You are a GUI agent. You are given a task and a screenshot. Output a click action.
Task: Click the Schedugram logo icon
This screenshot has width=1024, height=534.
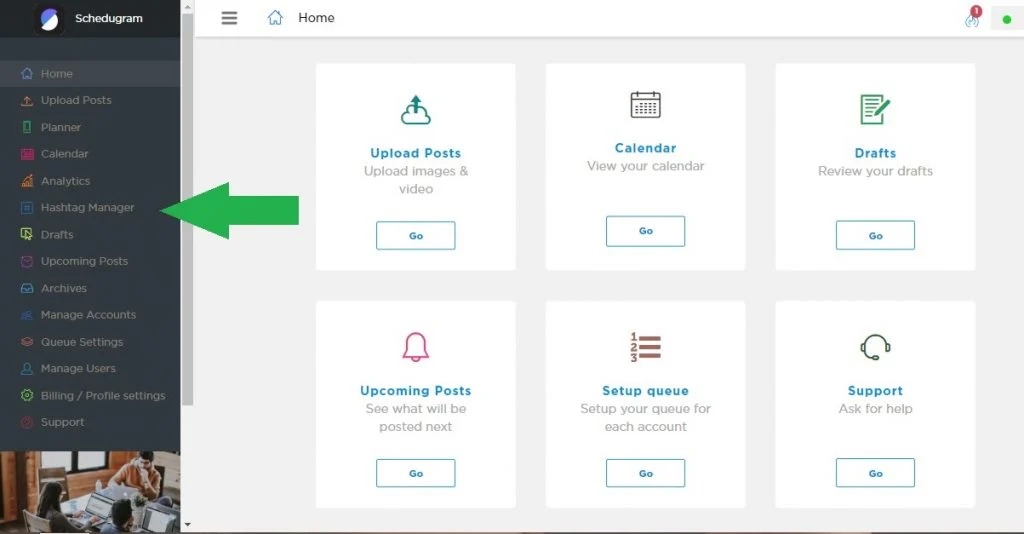49,19
